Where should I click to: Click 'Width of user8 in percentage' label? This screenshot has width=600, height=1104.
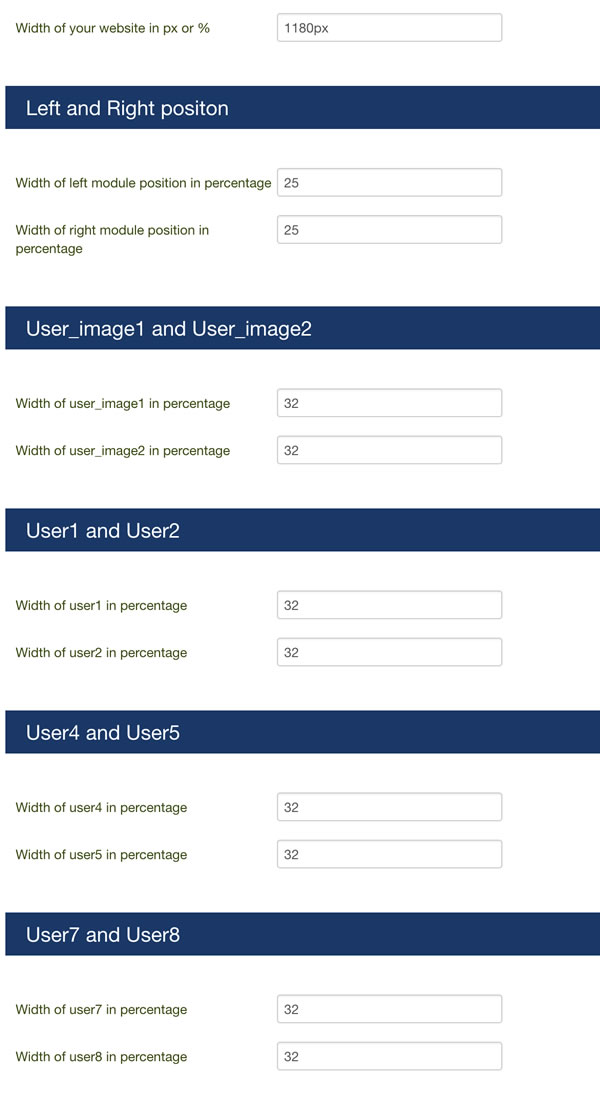point(101,1057)
